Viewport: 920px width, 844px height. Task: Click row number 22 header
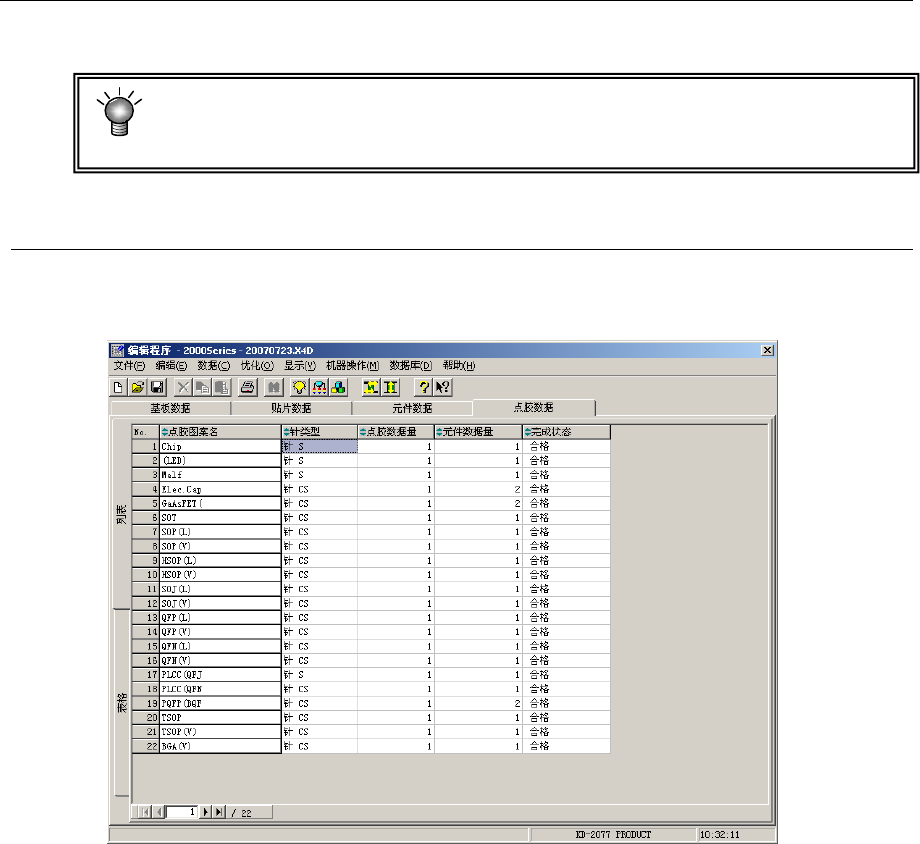tap(146, 746)
